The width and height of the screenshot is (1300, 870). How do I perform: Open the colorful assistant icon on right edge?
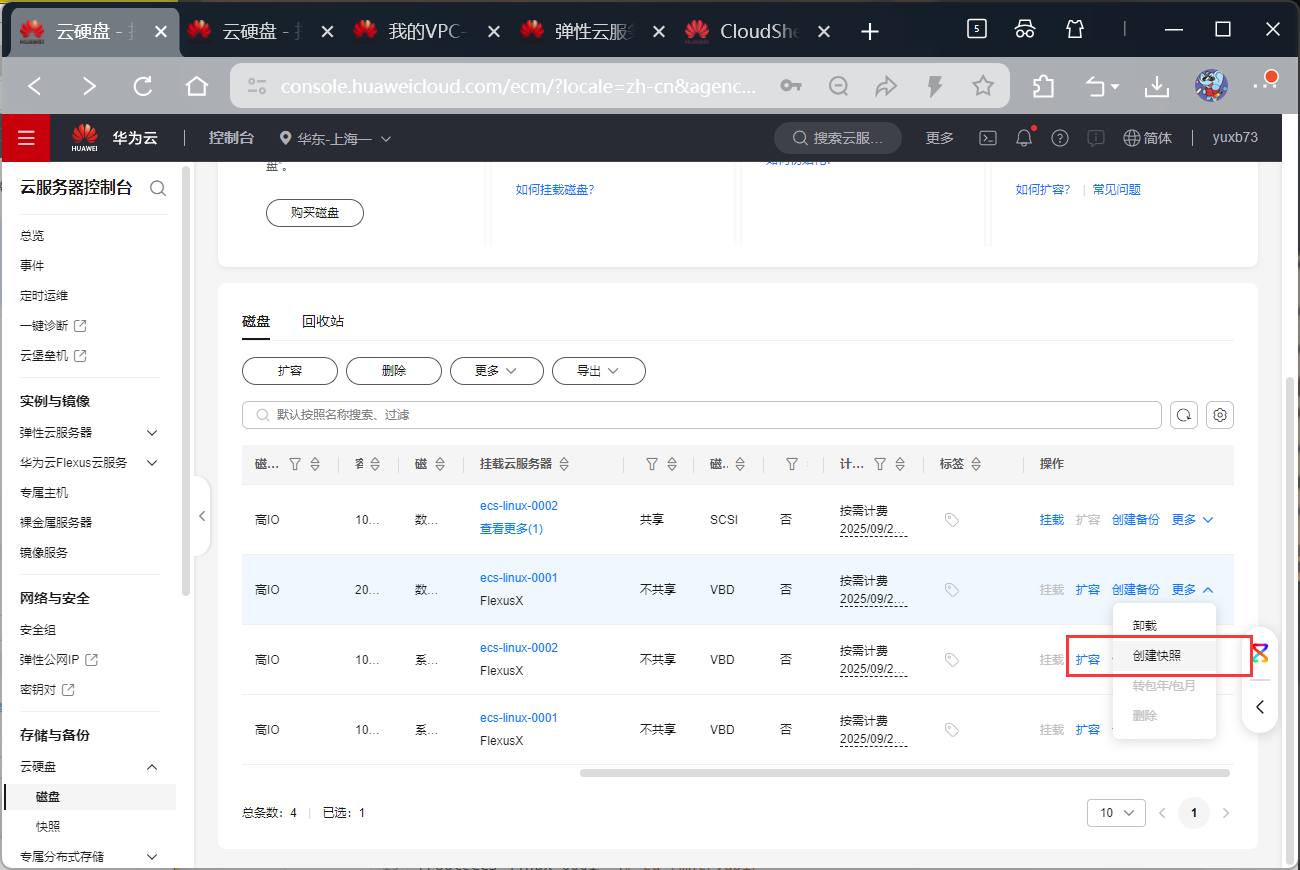(x=1260, y=653)
